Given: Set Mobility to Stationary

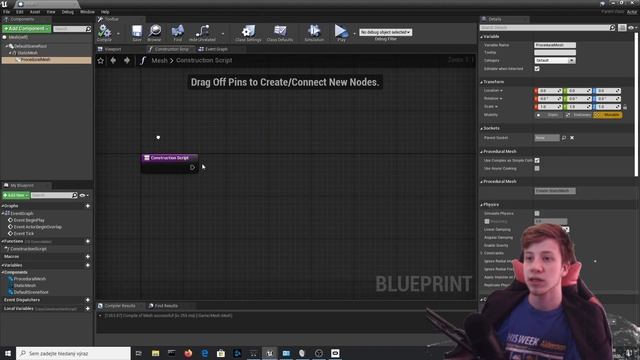Looking at the screenshot, I should (578, 115).
